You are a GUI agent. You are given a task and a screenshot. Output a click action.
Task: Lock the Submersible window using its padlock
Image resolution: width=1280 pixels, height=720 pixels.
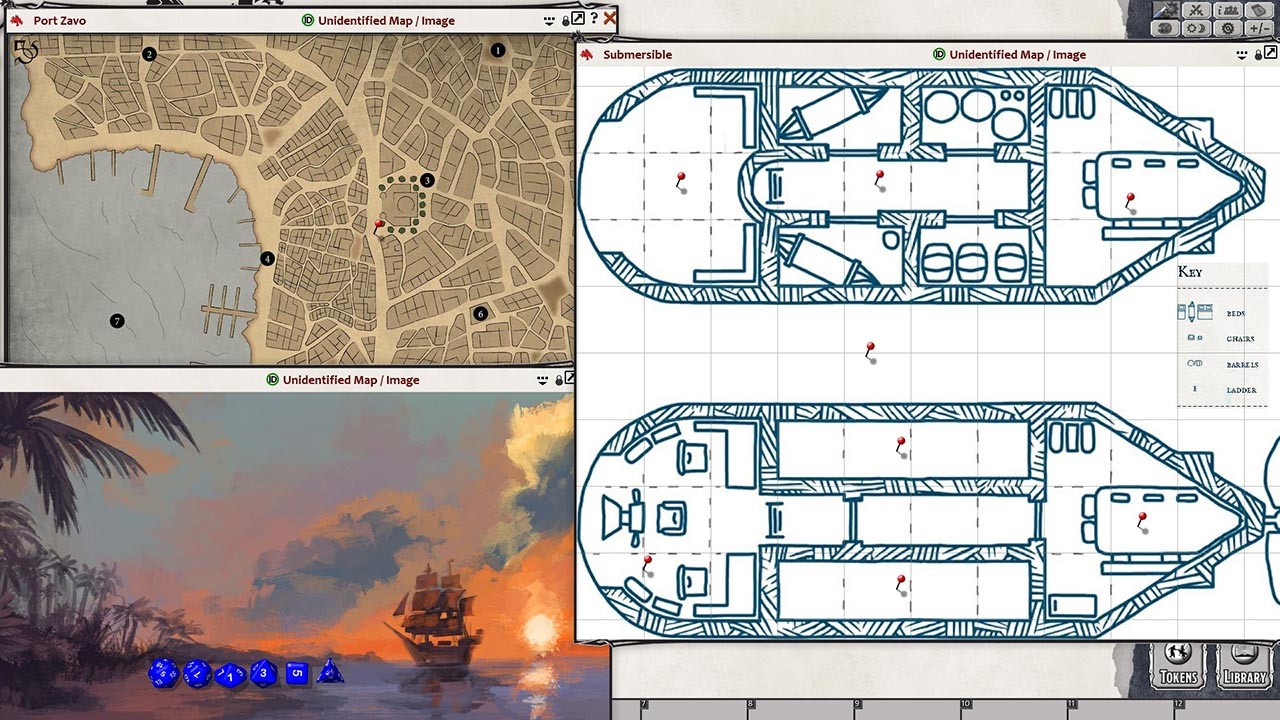[1256, 54]
